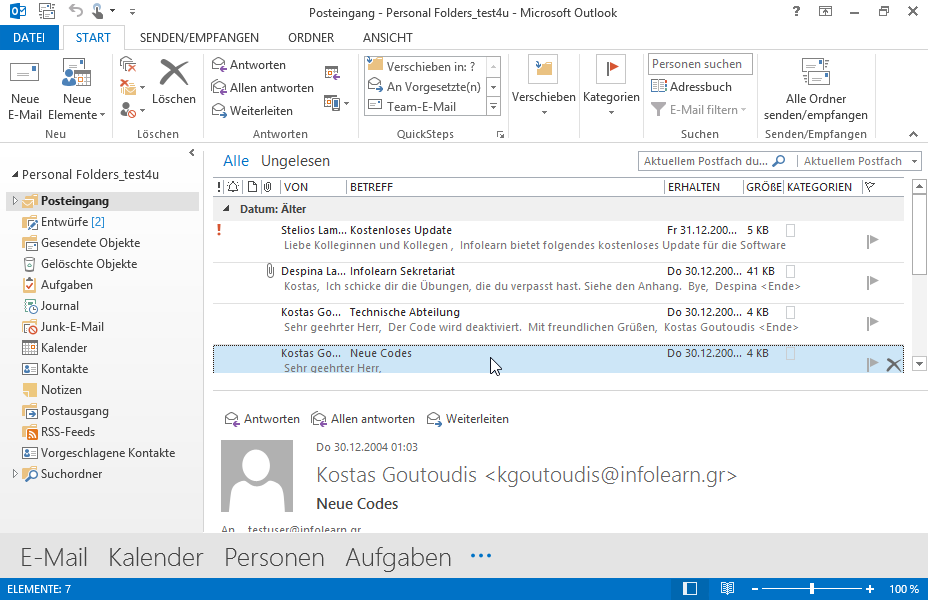
Task: Click Weiterleiten in reading pane
Action: pyautogui.click(x=468, y=419)
